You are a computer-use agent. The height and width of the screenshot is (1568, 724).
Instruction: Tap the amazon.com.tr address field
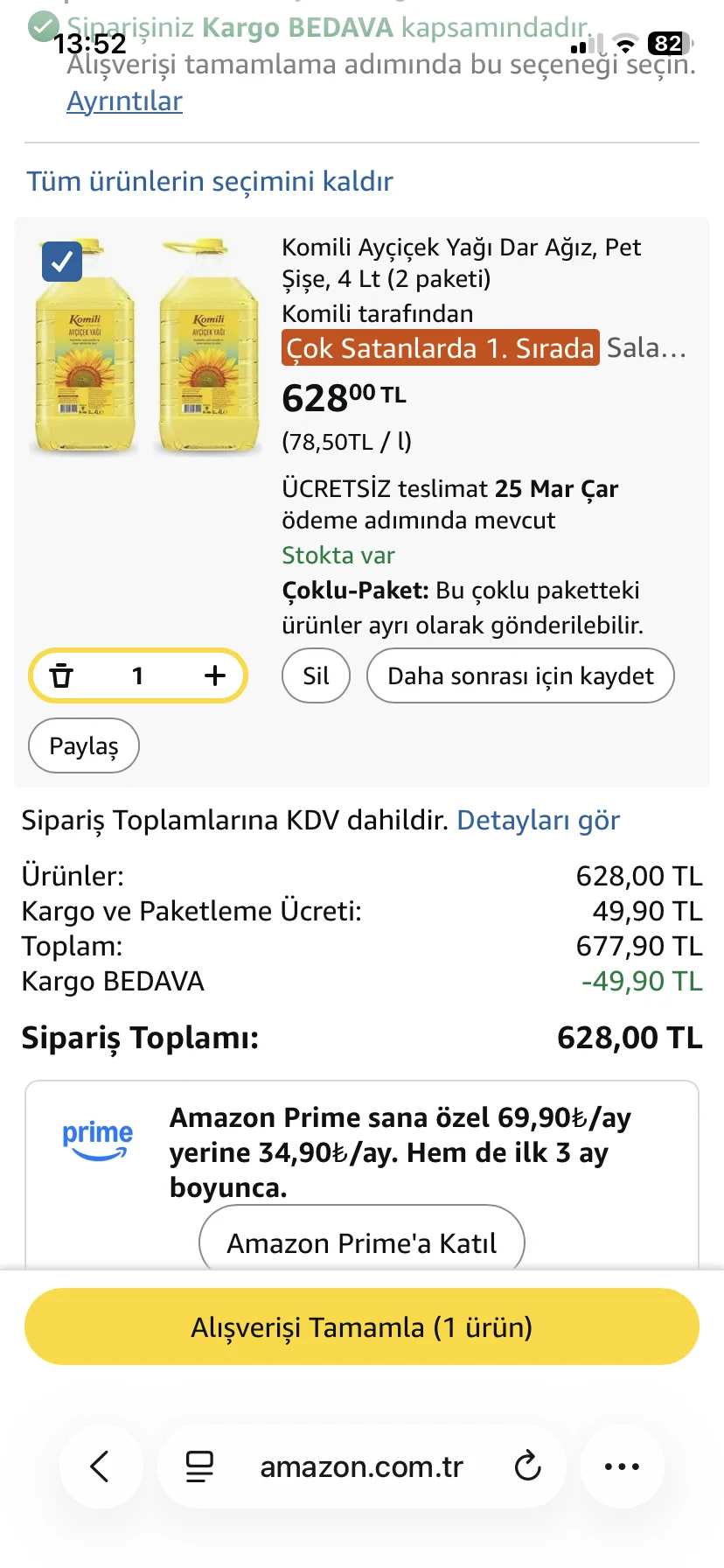point(361,1466)
